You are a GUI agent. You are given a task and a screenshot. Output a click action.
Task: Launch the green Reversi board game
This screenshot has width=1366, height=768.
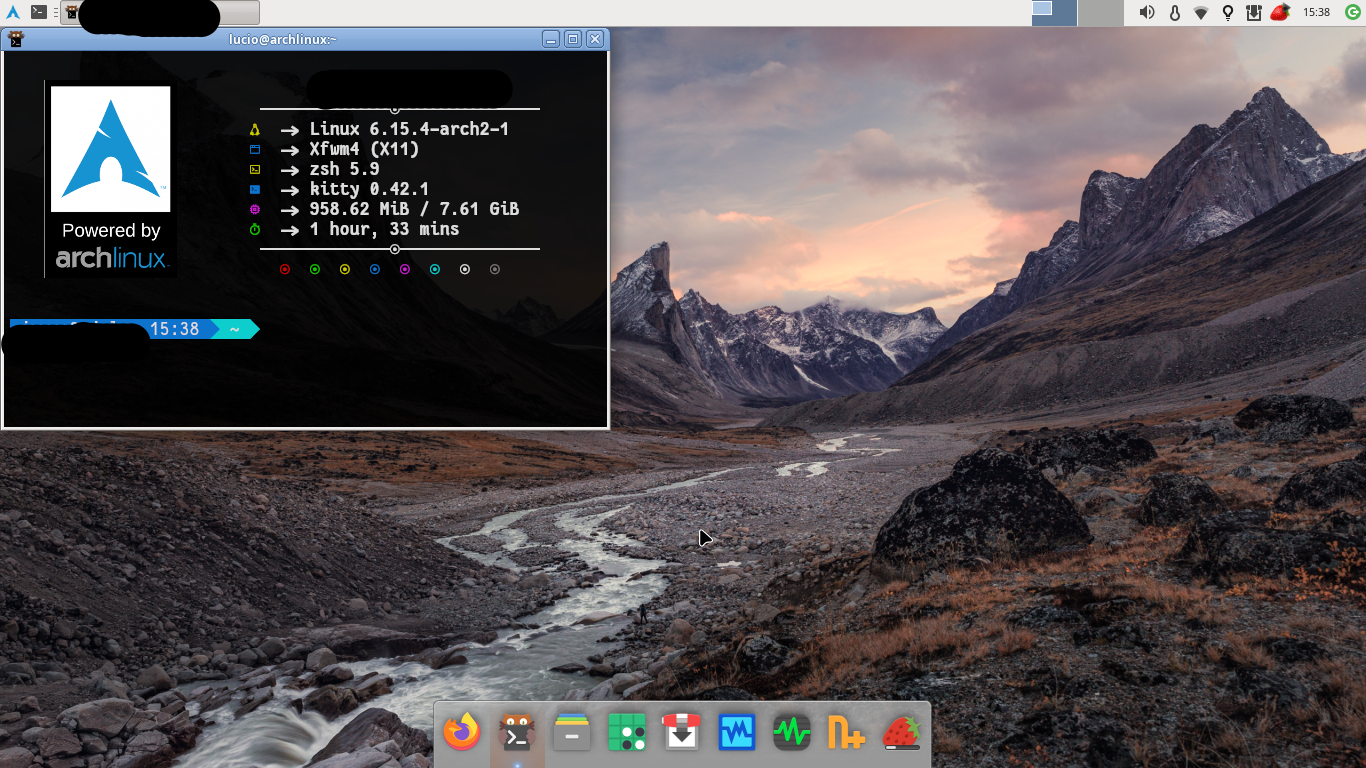pos(627,733)
